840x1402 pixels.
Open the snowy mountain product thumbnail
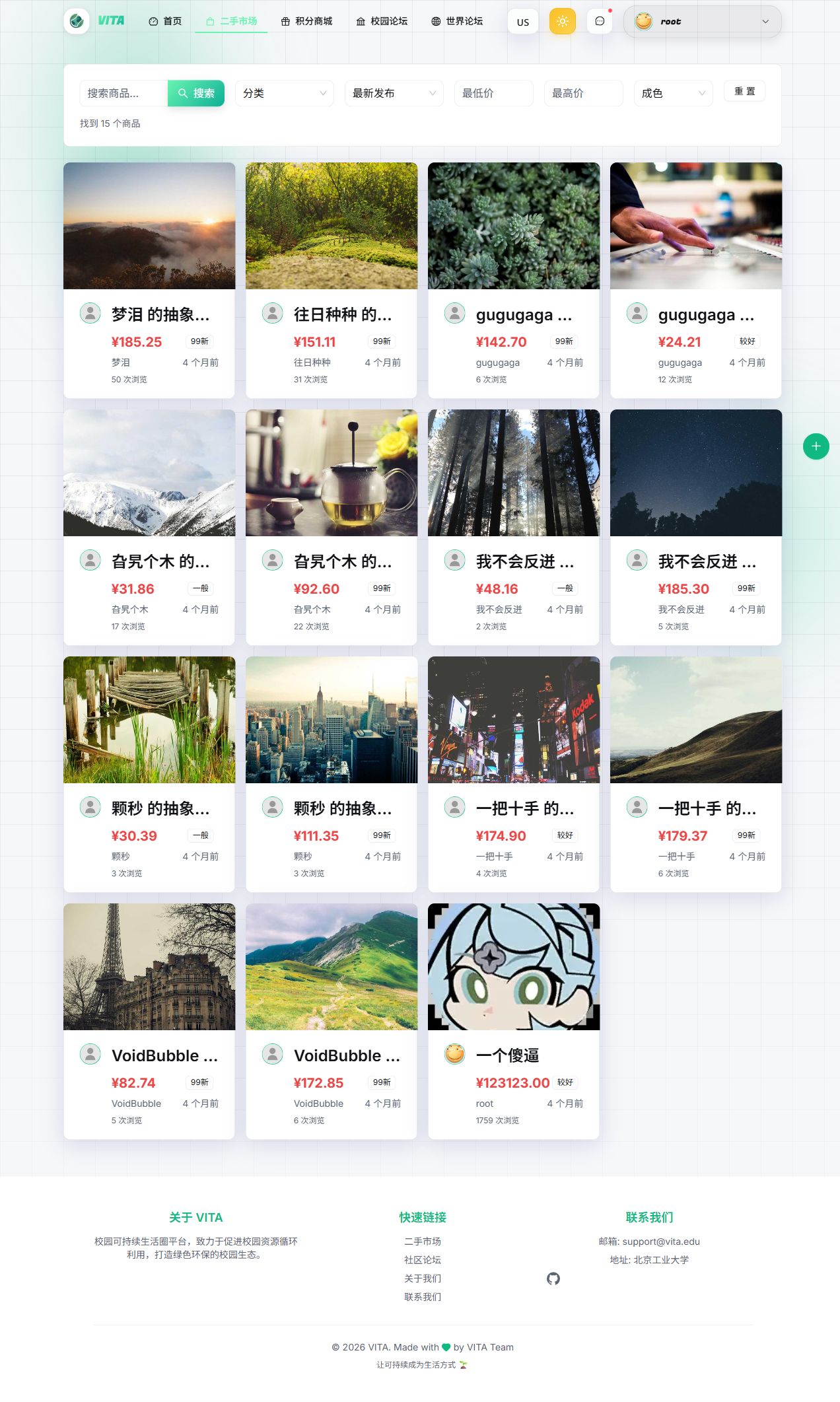point(149,473)
